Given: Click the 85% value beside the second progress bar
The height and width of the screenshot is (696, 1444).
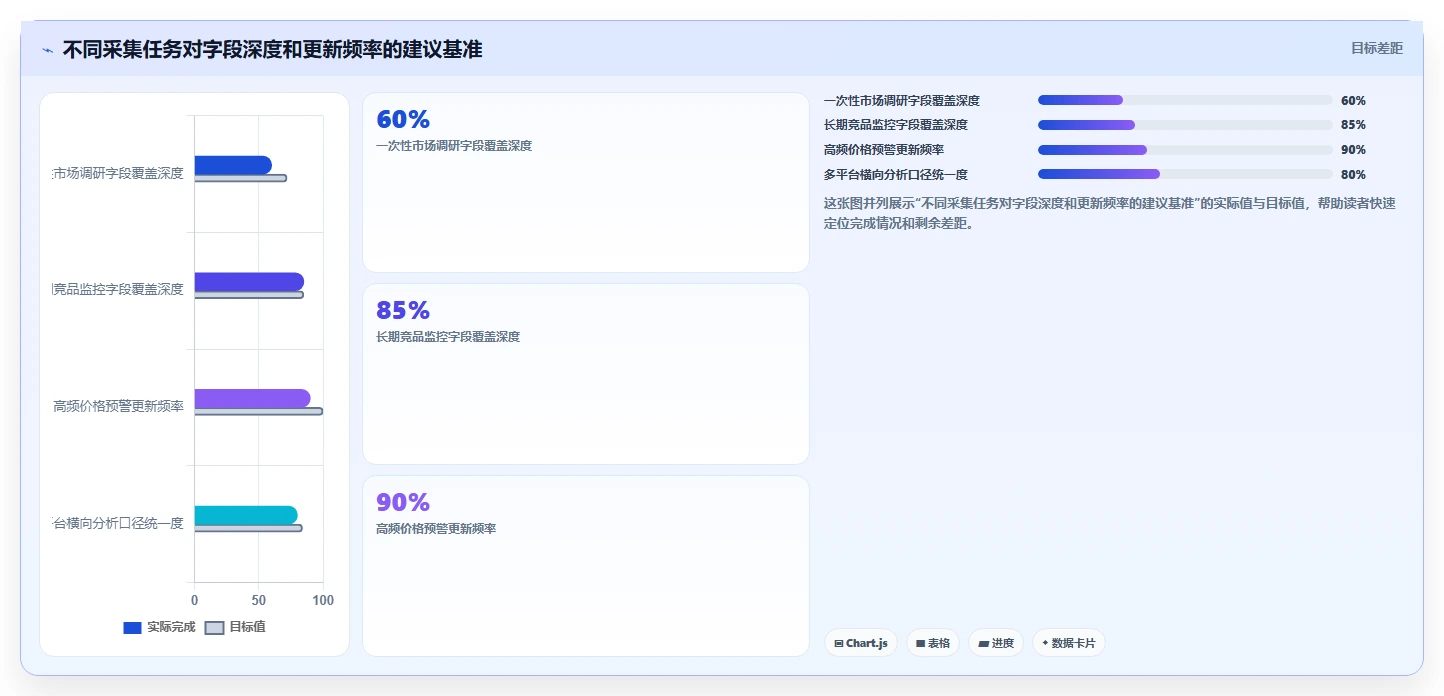Looking at the screenshot, I should (1353, 125).
